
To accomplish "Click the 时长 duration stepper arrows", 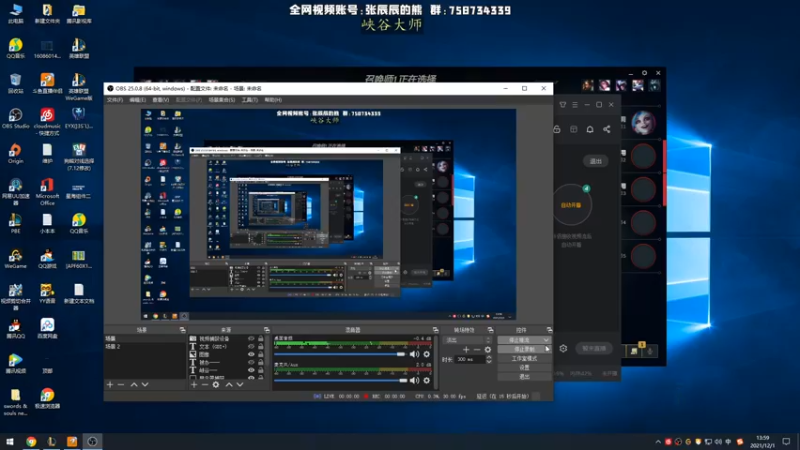I will (x=489, y=359).
